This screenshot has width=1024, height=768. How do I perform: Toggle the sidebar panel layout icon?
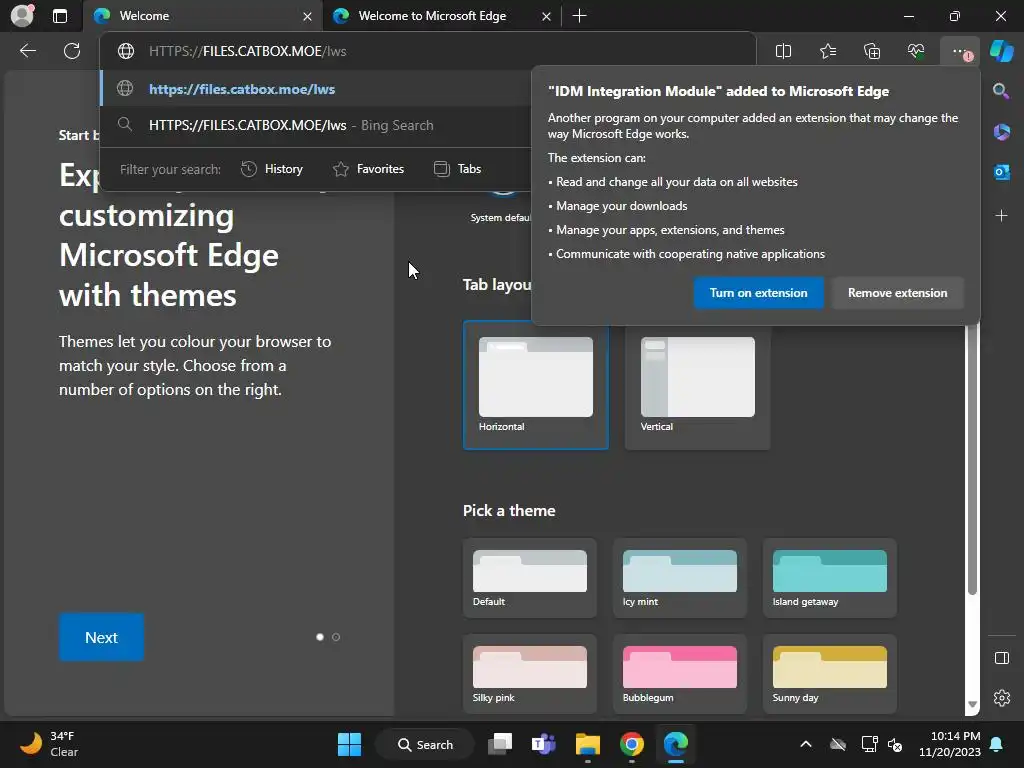pyautogui.click(x=1001, y=658)
